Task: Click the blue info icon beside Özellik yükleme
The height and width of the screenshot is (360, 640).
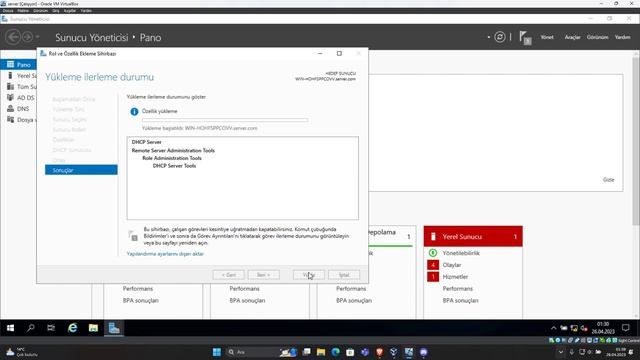Action: (134, 111)
